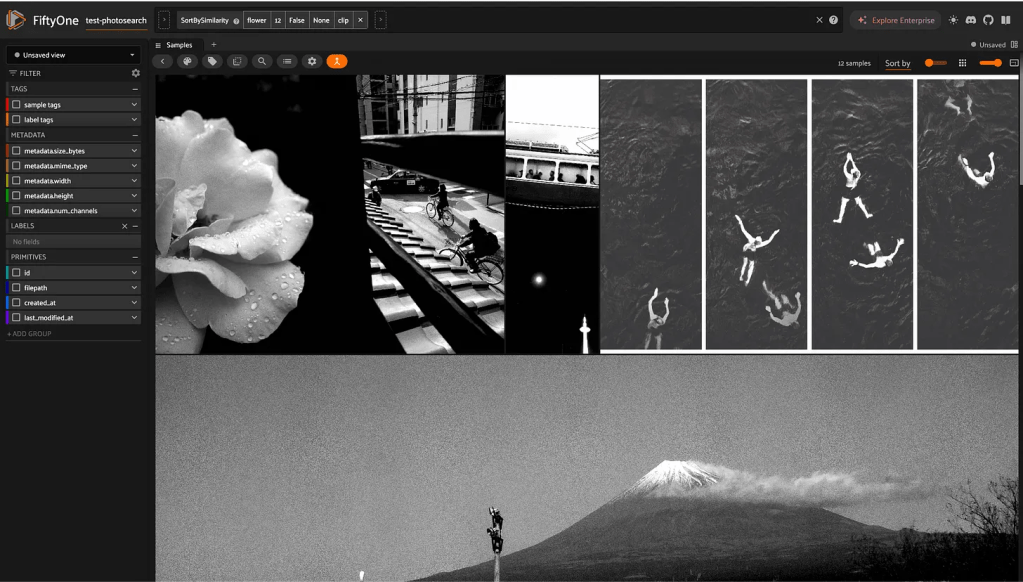Viewport: 1023px width, 582px height.
Task: Open the GitHub repository icon
Action: point(988,20)
